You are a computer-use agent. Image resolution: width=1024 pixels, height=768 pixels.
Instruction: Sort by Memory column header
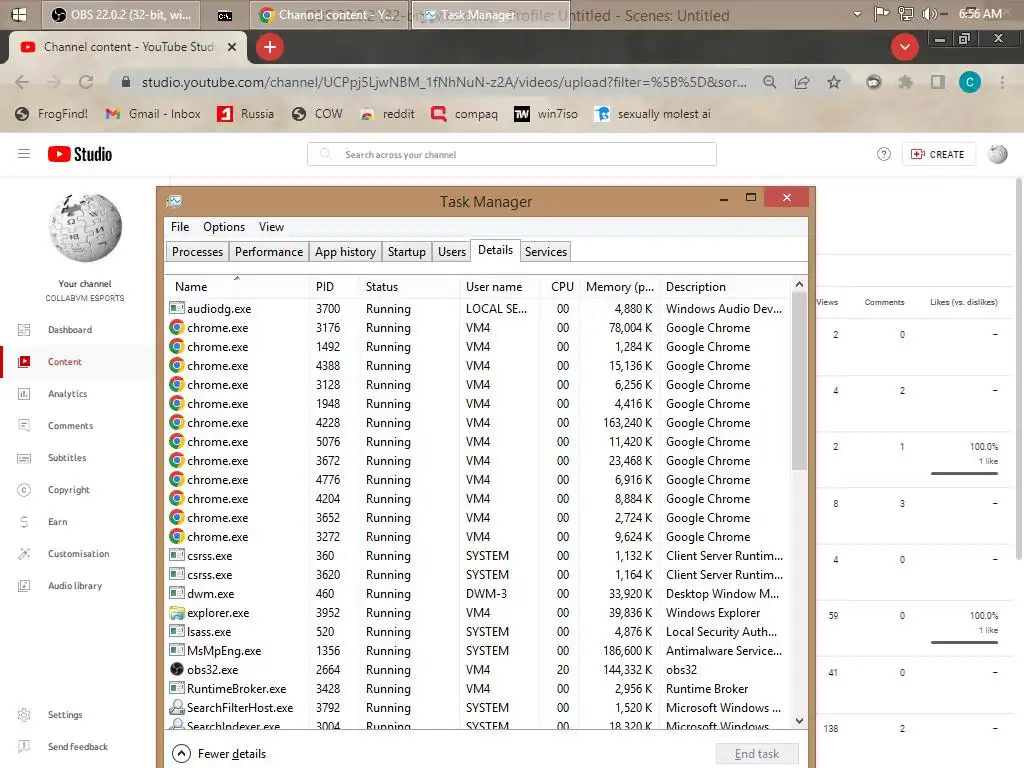(620, 287)
